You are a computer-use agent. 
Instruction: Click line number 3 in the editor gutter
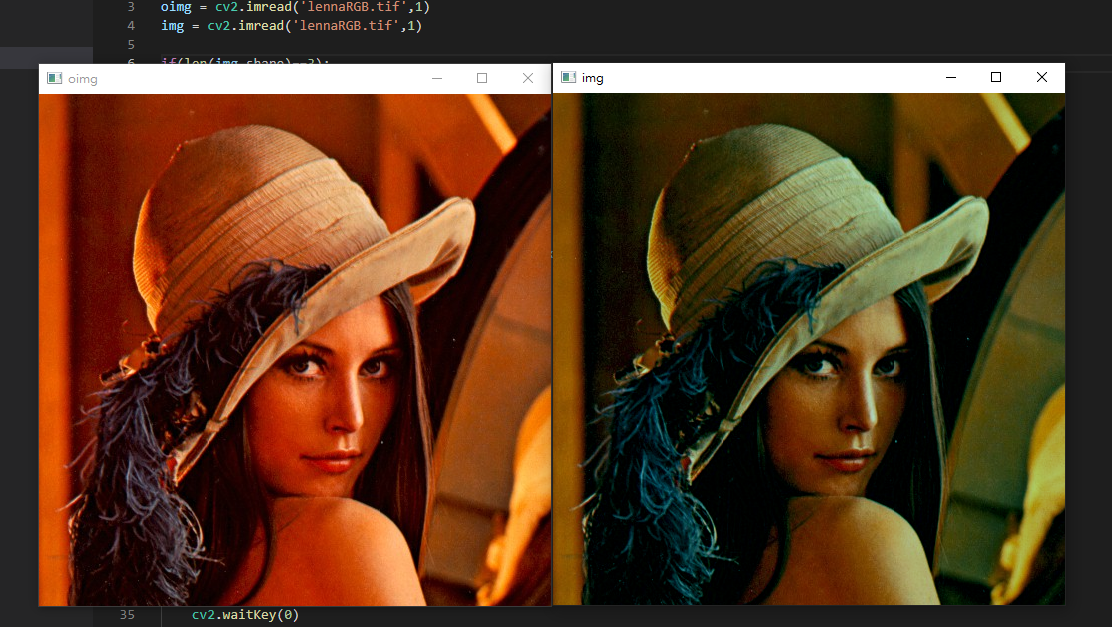[130, 6]
